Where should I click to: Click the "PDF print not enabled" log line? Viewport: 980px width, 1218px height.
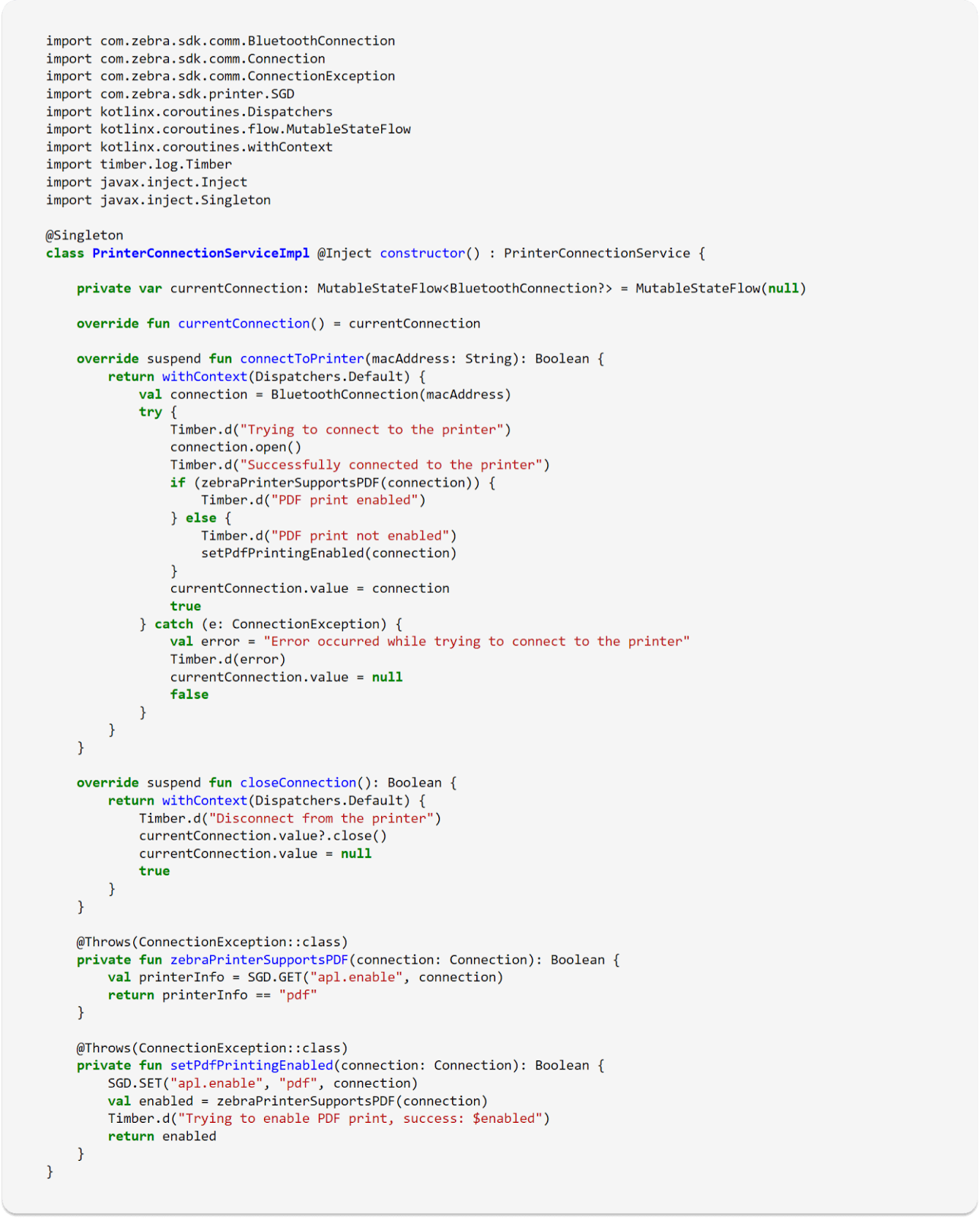(329, 536)
